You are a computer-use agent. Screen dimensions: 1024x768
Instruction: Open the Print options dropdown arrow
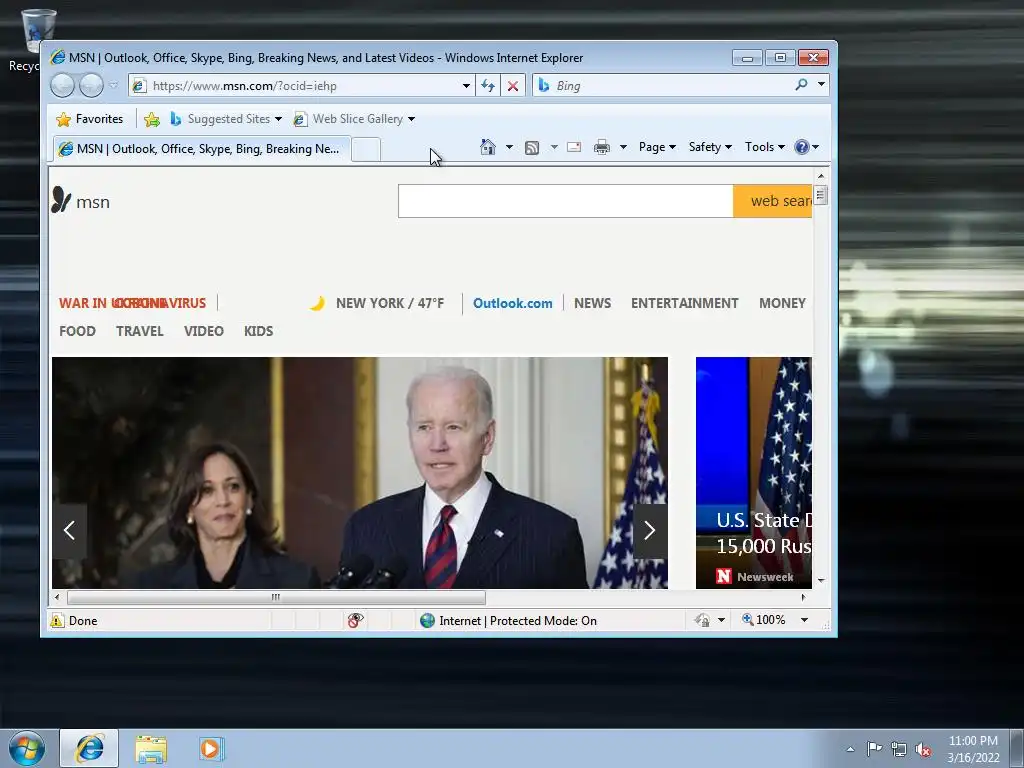coord(623,147)
